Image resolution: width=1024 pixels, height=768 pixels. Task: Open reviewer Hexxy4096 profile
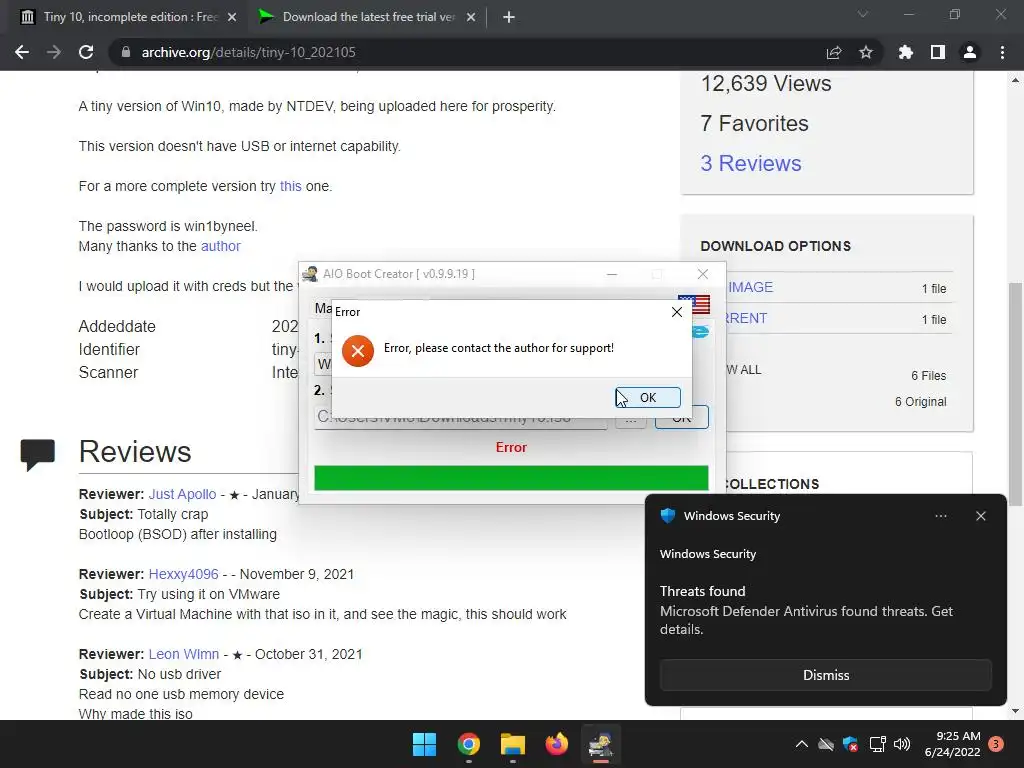184,574
